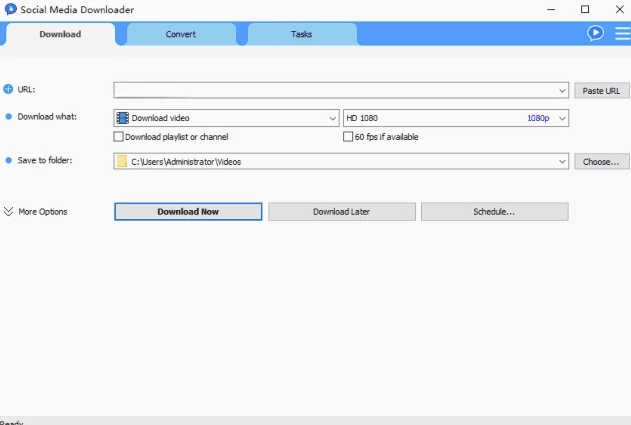Toggle the 60 fps if available checkbox
Image resolution: width=631 pixels, height=425 pixels.
tap(348, 137)
